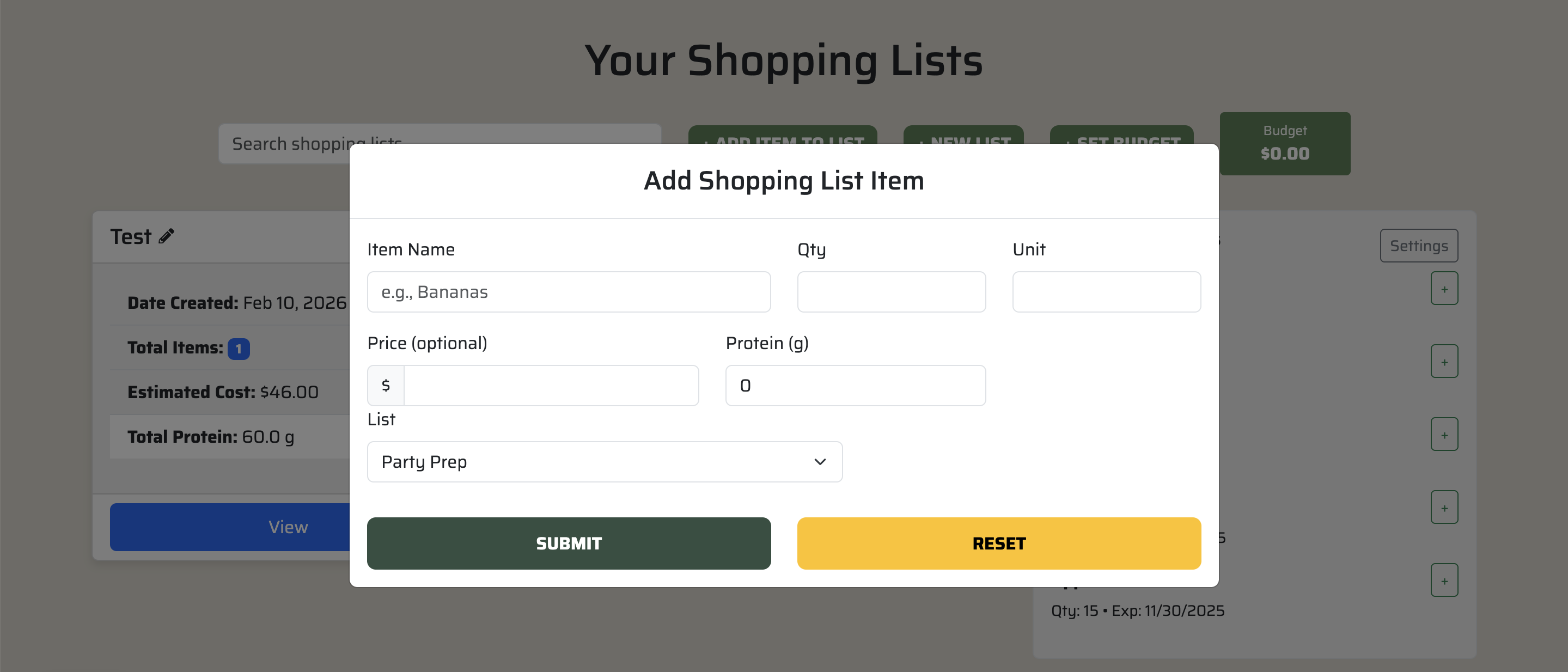Edit the "Test" list name via pencil icon
Screen dimensions: 1568x672
[x=166, y=236]
